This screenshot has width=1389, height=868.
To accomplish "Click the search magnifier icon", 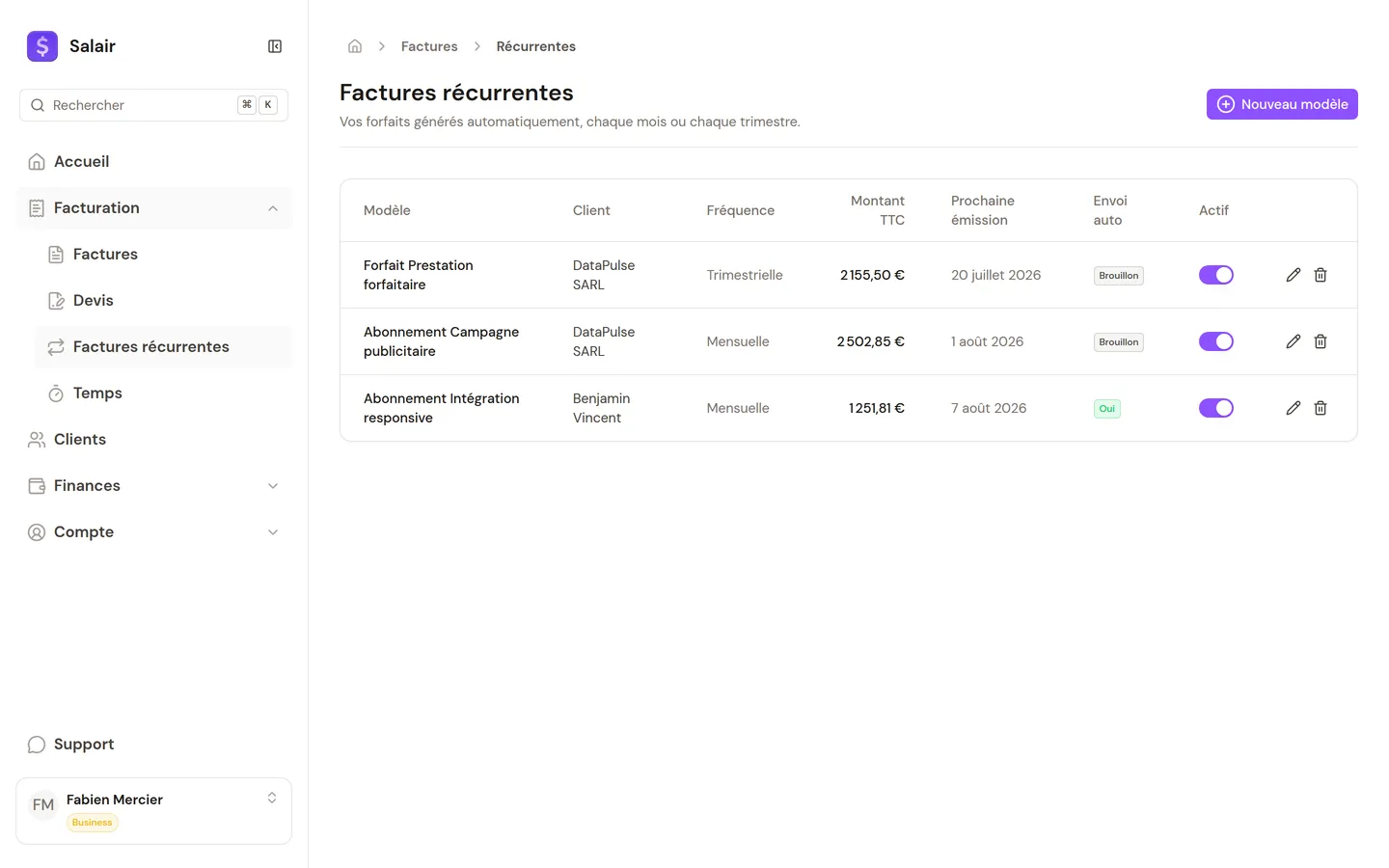I will [38, 105].
